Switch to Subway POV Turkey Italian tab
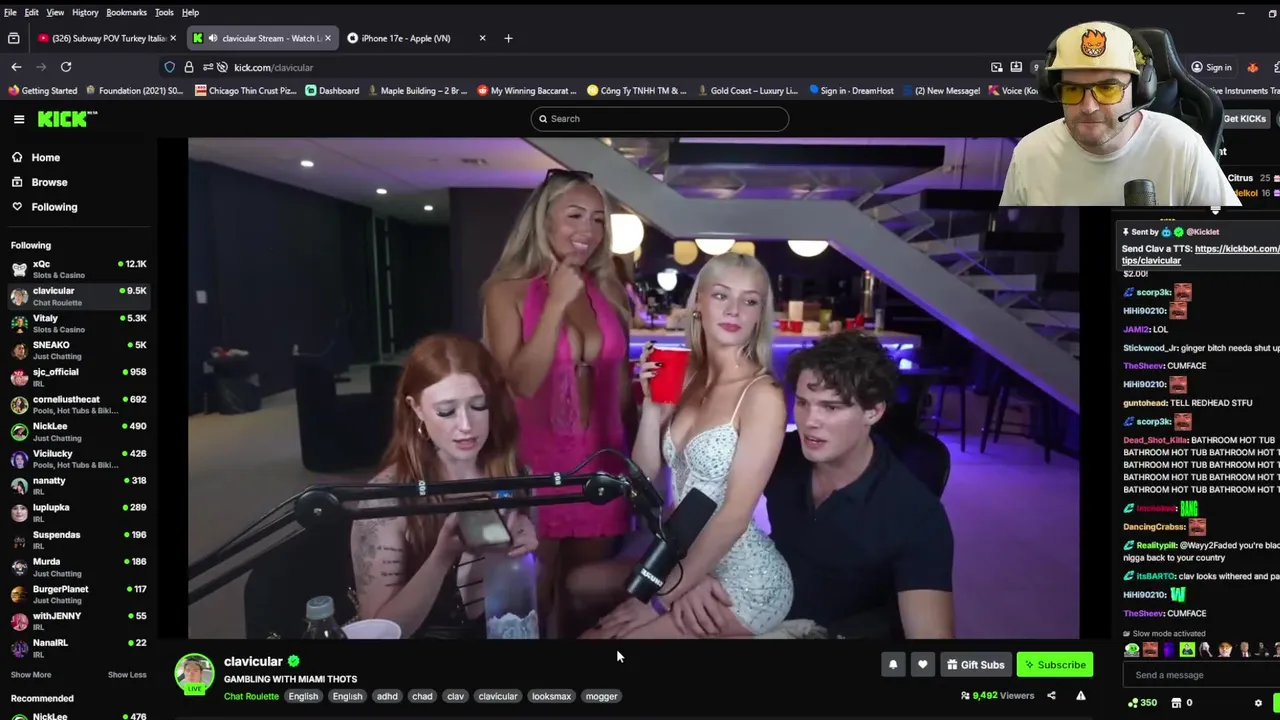The width and height of the screenshot is (1280, 720). click(x=102, y=38)
